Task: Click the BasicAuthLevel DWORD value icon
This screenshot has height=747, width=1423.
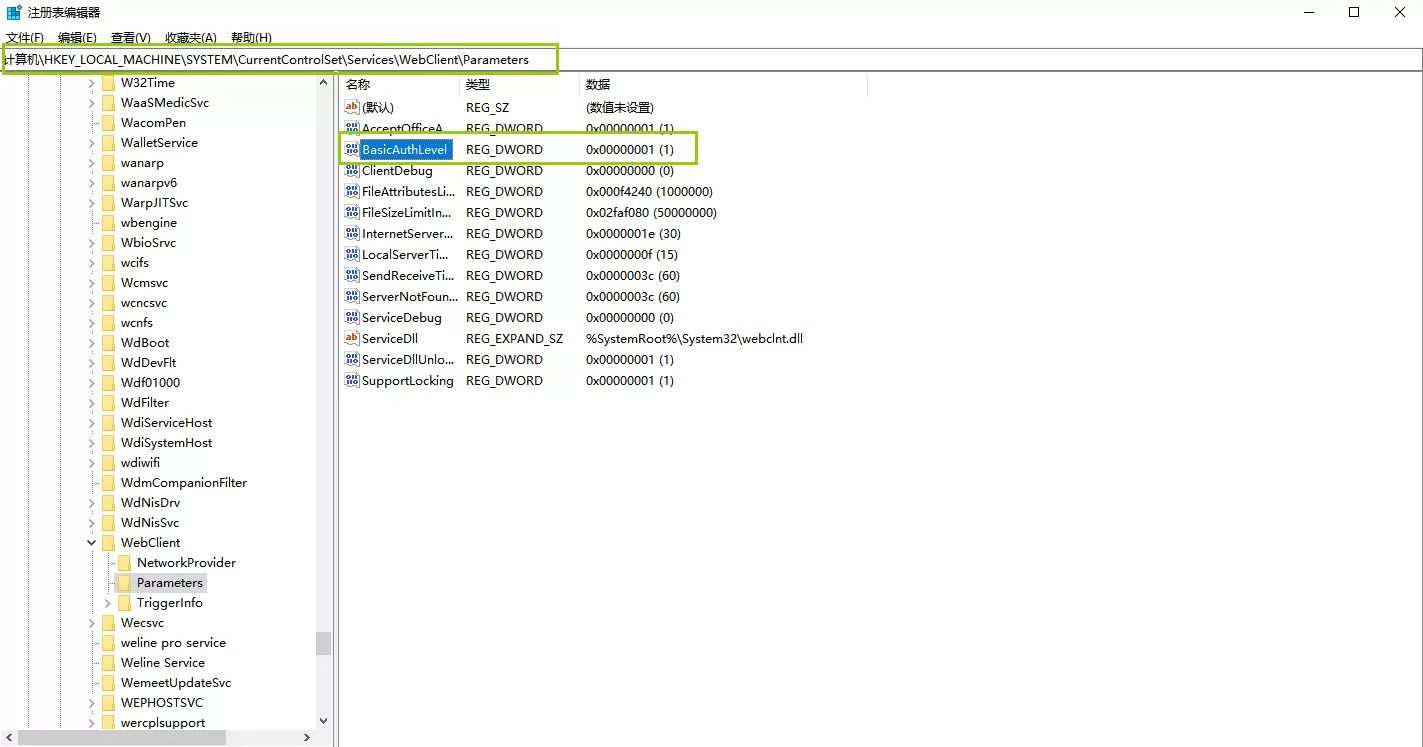Action: [x=351, y=150]
